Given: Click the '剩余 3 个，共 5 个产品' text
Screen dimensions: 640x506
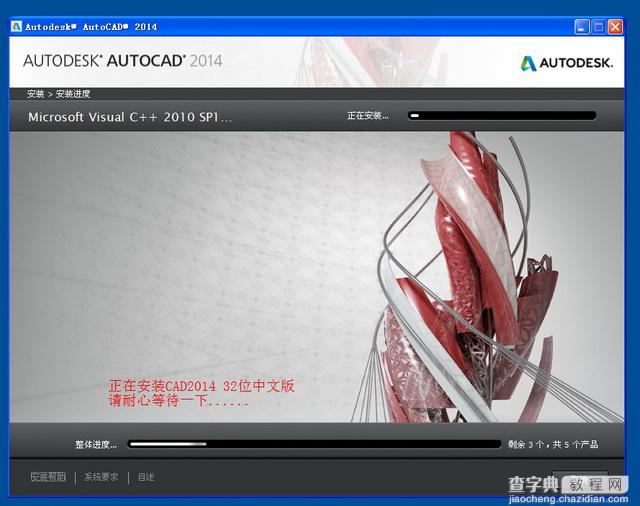Looking at the screenshot, I should [553, 444].
